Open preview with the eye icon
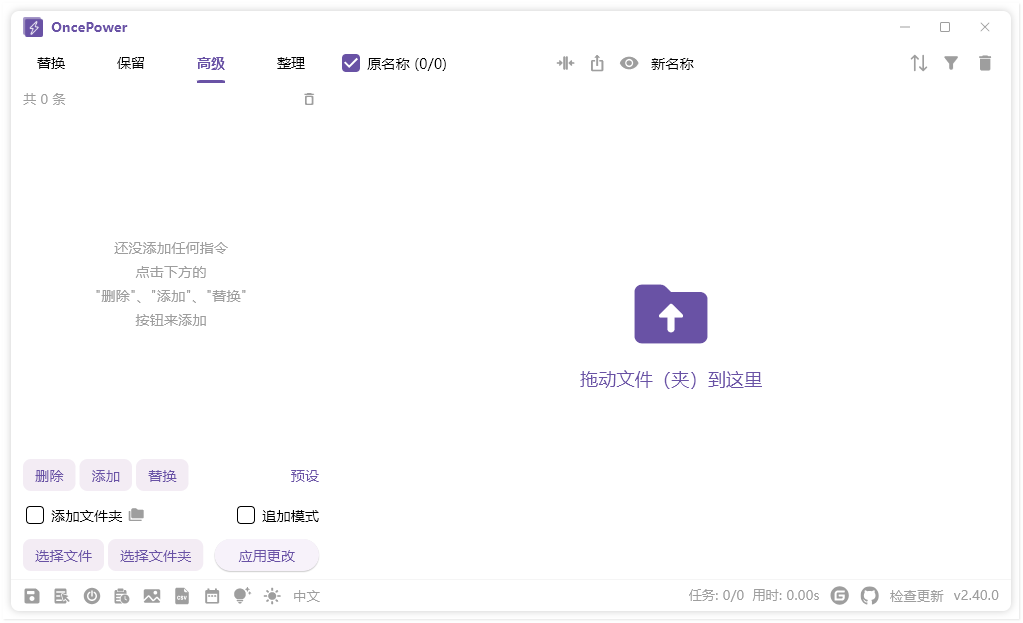The width and height of the screenshot is (1023, 623). click(629, 62)
